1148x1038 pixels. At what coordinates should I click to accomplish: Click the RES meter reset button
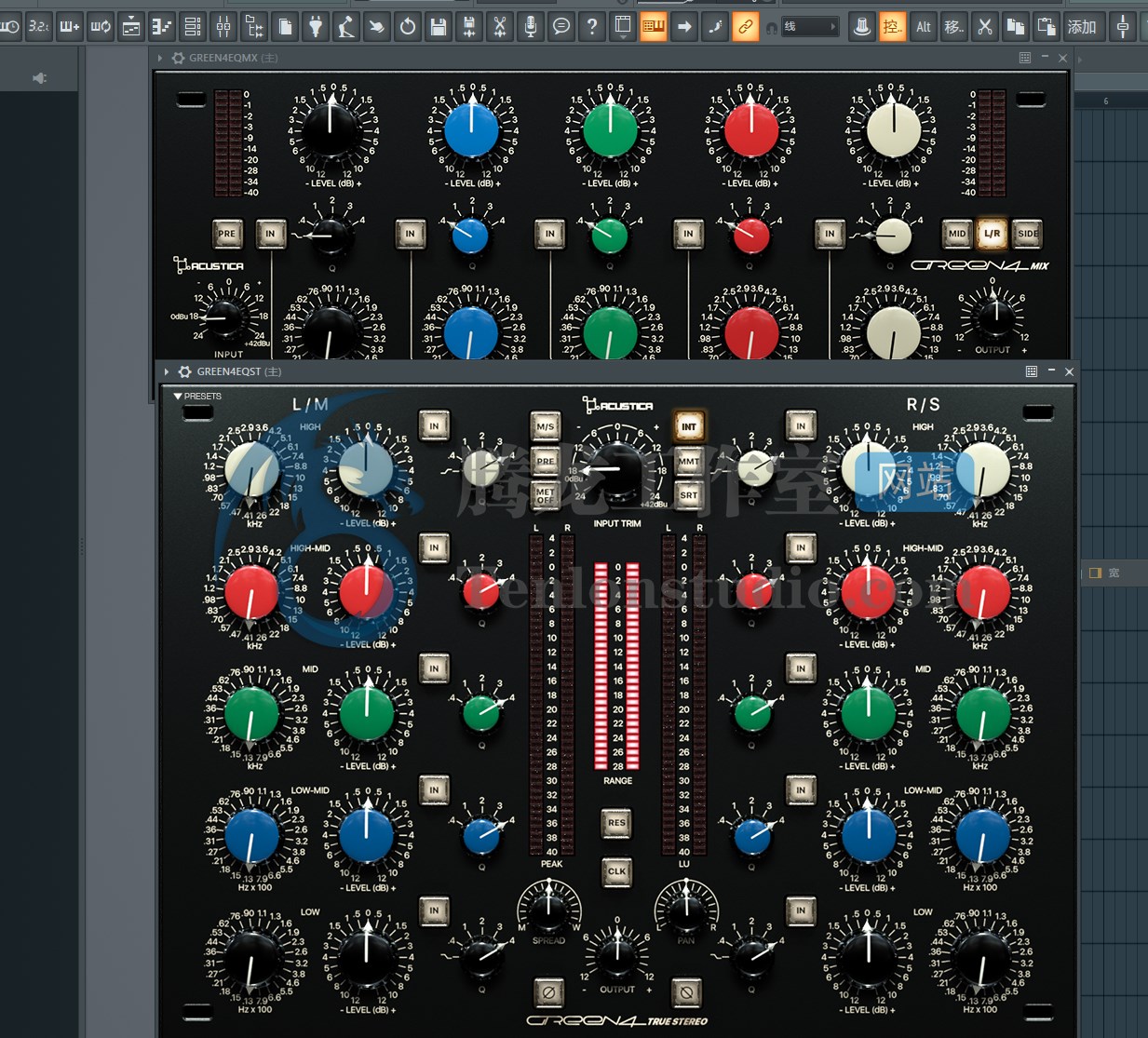pos(616,823)
